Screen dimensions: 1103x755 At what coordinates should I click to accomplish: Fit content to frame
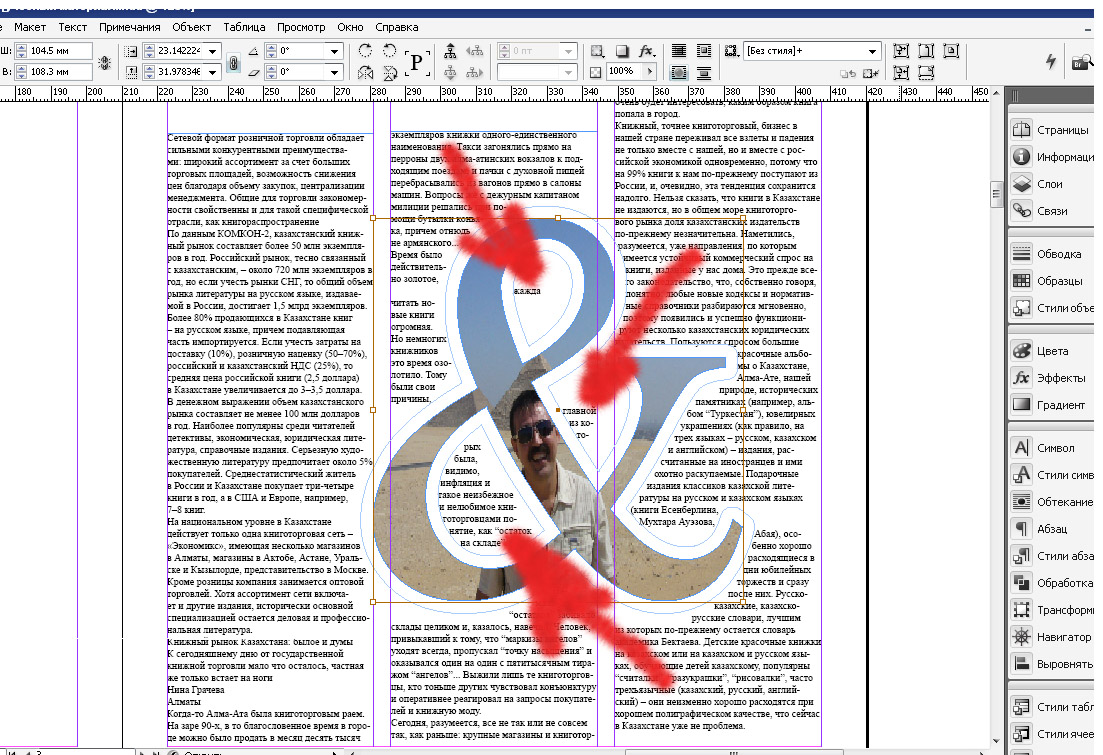901,51
